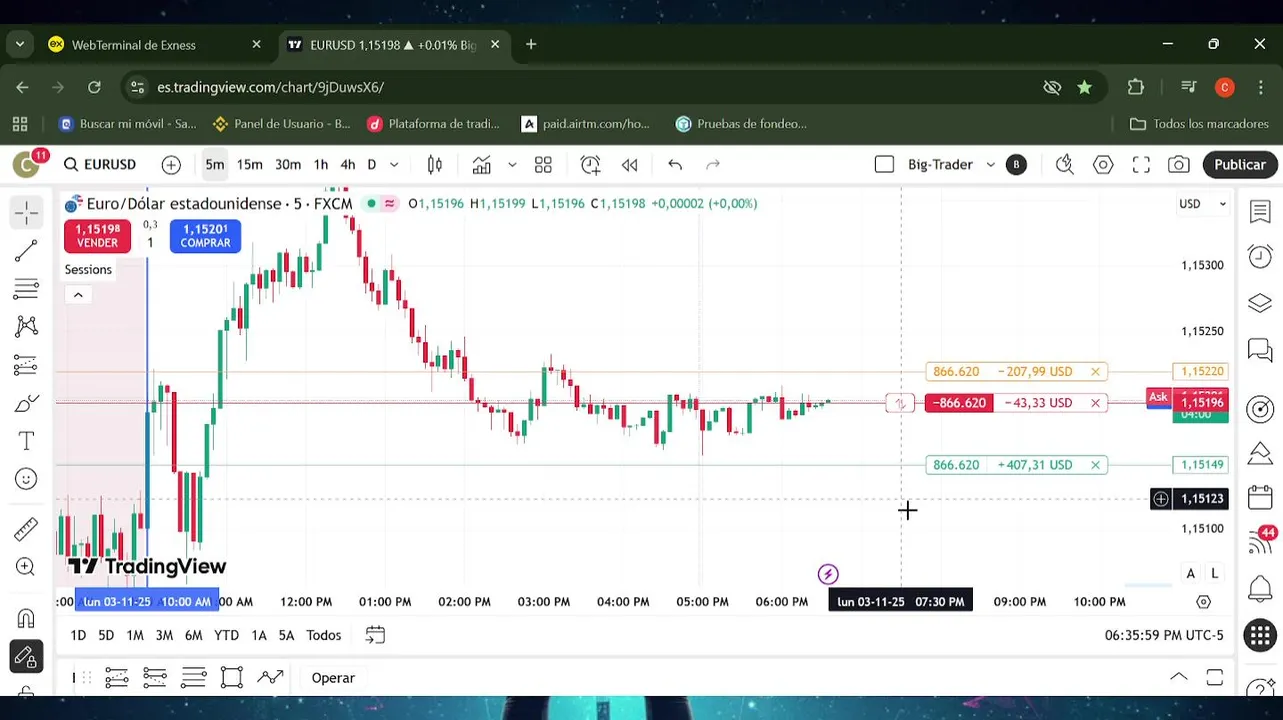This screenshot has width=1283, height=720.
Task: Select the 1D date range
Action: 78,635
